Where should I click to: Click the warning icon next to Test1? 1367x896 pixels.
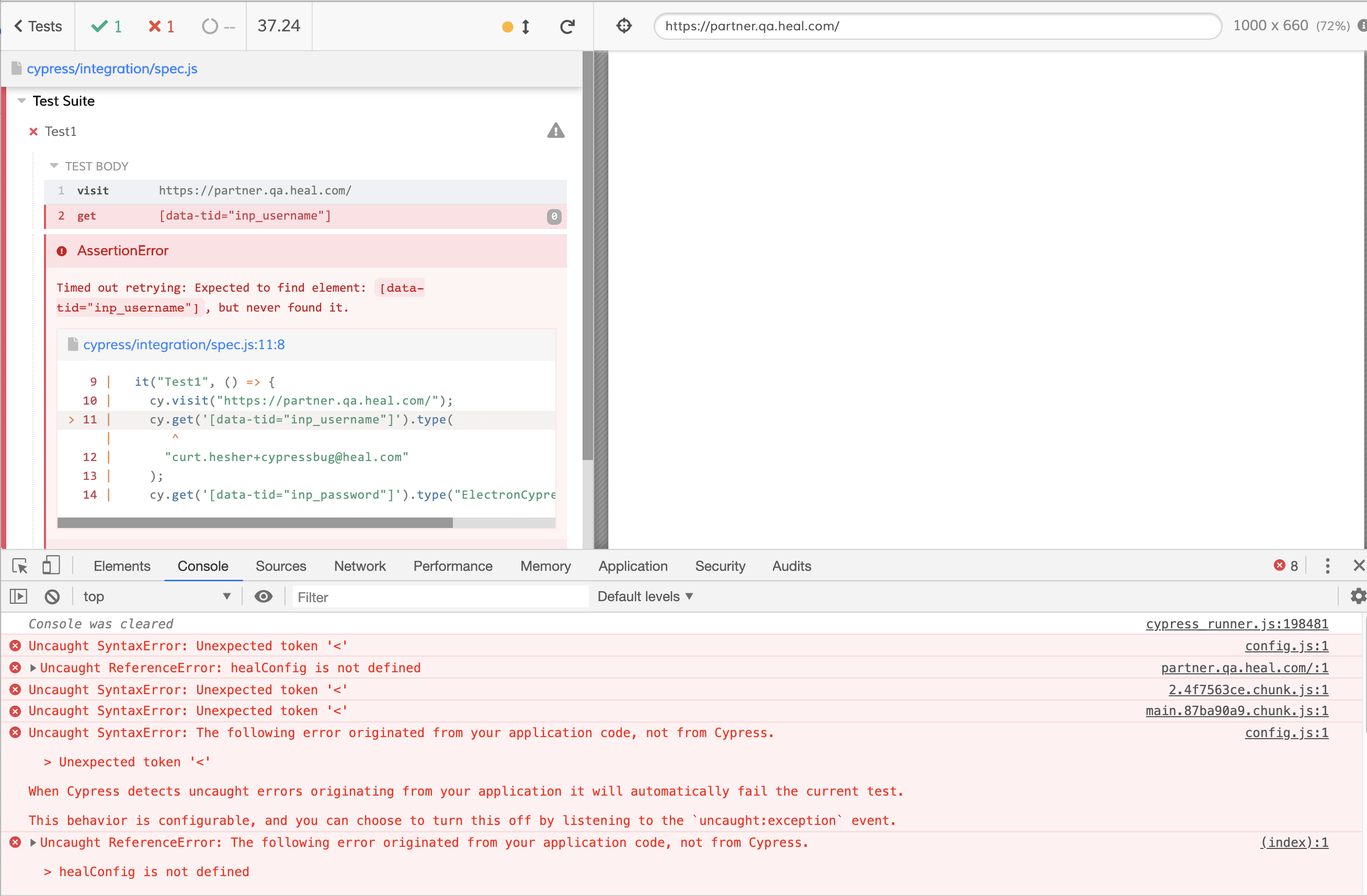pyautogui.click(x=555, y=131)
